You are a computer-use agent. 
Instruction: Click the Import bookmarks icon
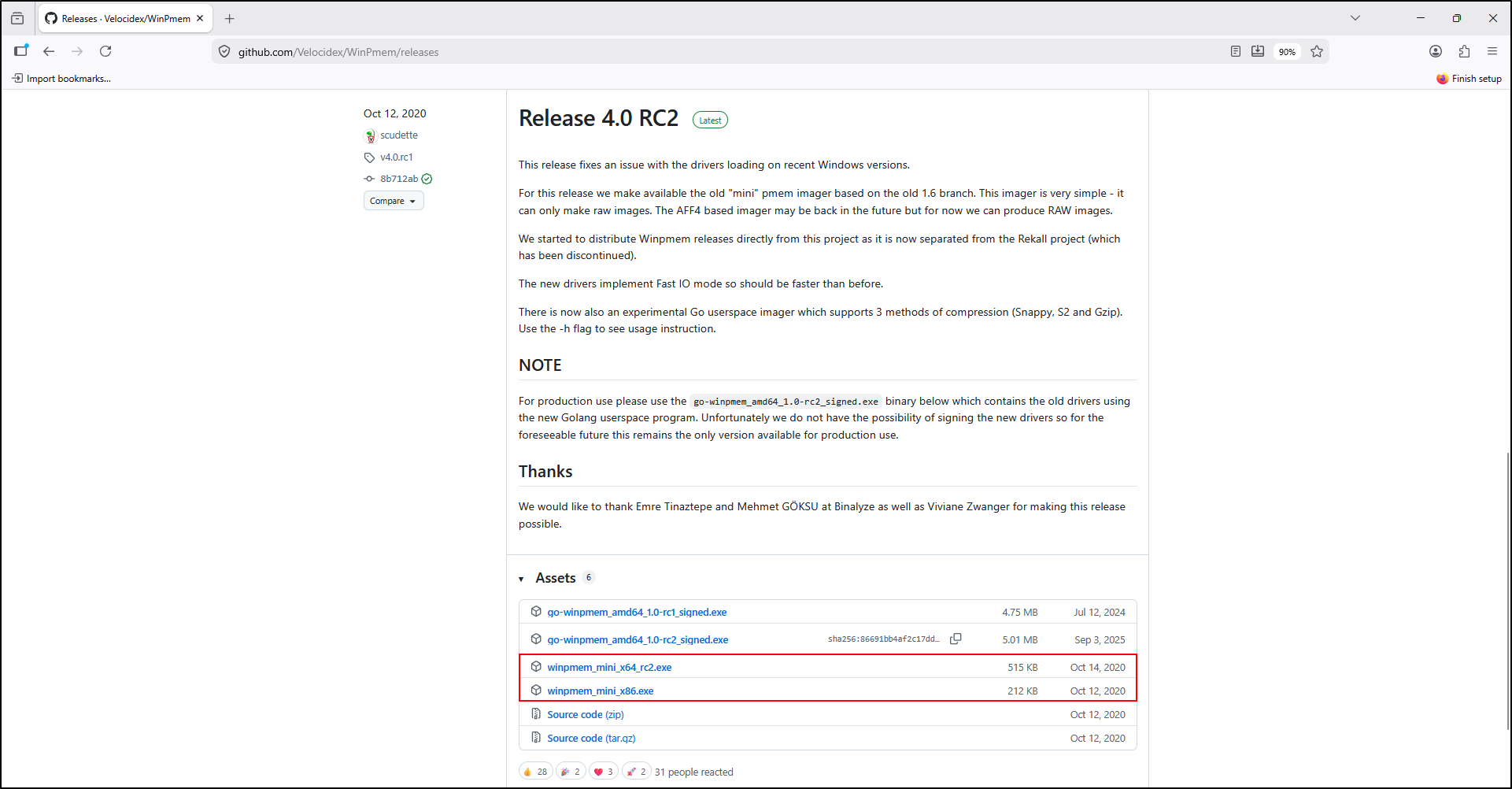(x=17, y=78)
